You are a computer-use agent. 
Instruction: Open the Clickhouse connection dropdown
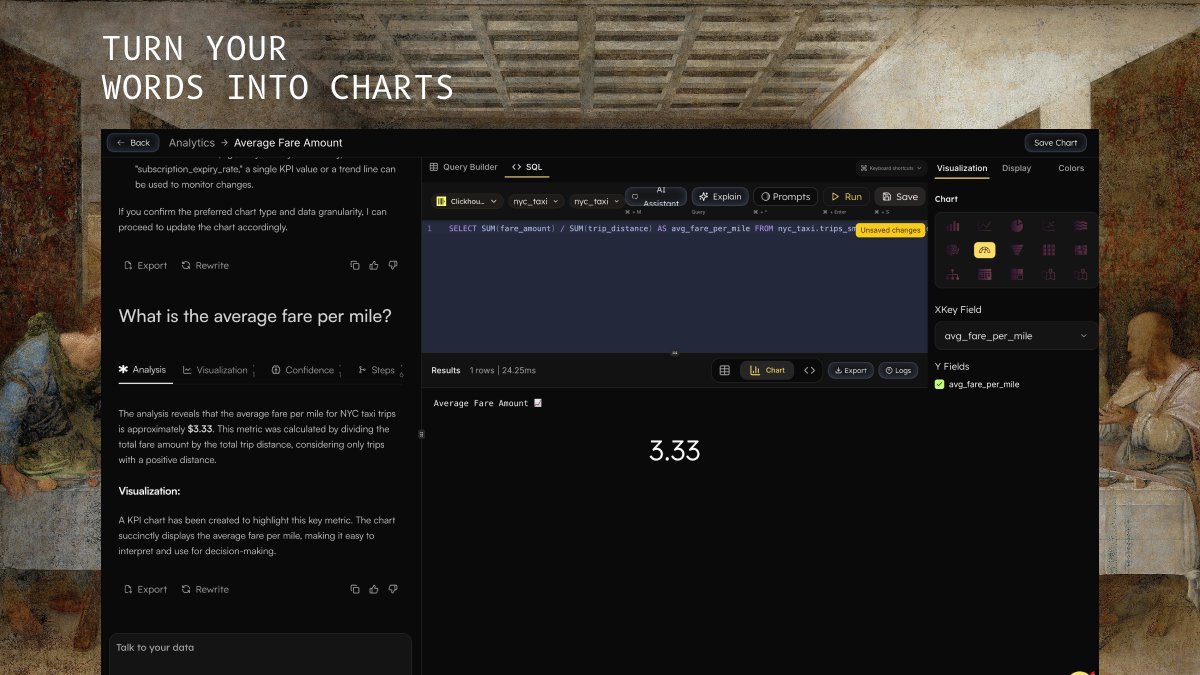coord(466,201)
